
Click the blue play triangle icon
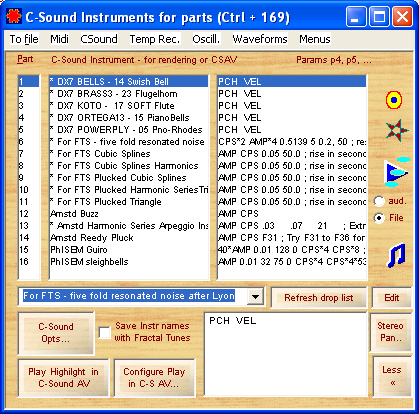coord(396,172)
